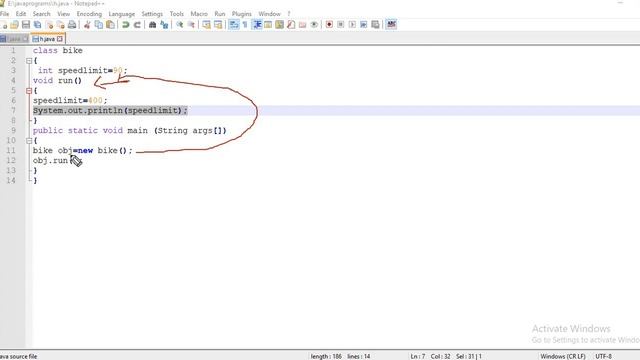Click the Paste clipboard icon
640x360 pixels.
pyautogui.click(x=110, y=25)
